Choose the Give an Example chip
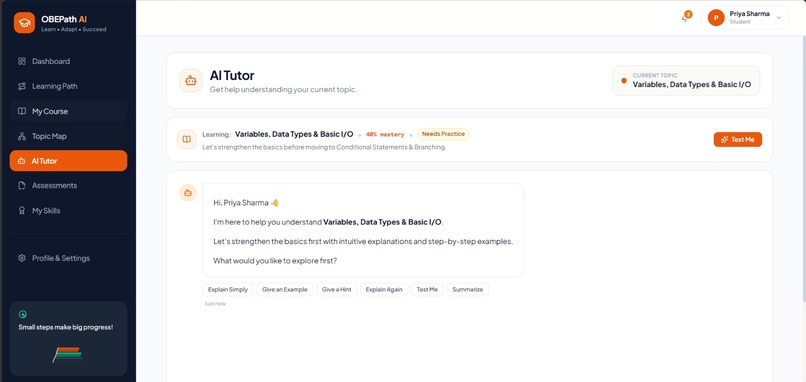Screen dimensions: 806x382 pos(285,289)
